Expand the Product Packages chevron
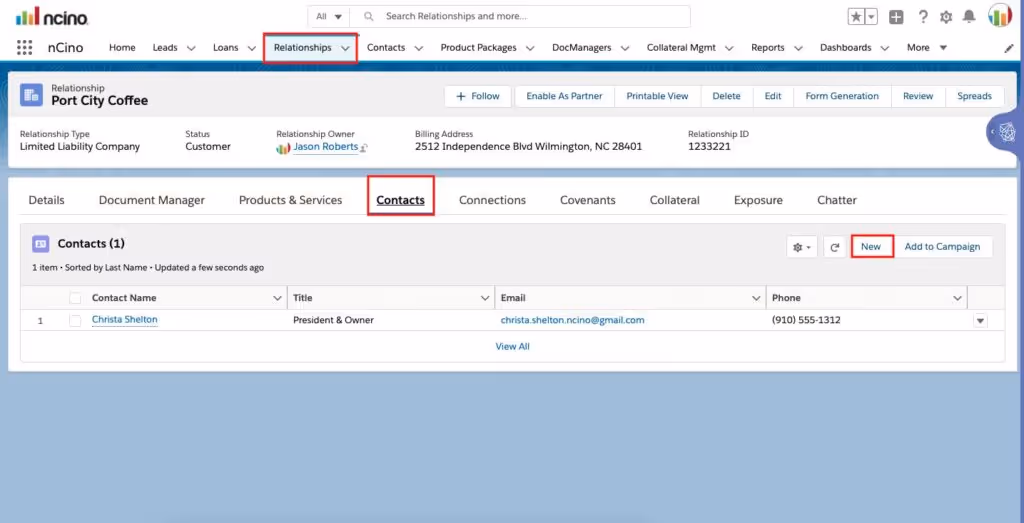The image size is (1024, 523). [530, 48]
